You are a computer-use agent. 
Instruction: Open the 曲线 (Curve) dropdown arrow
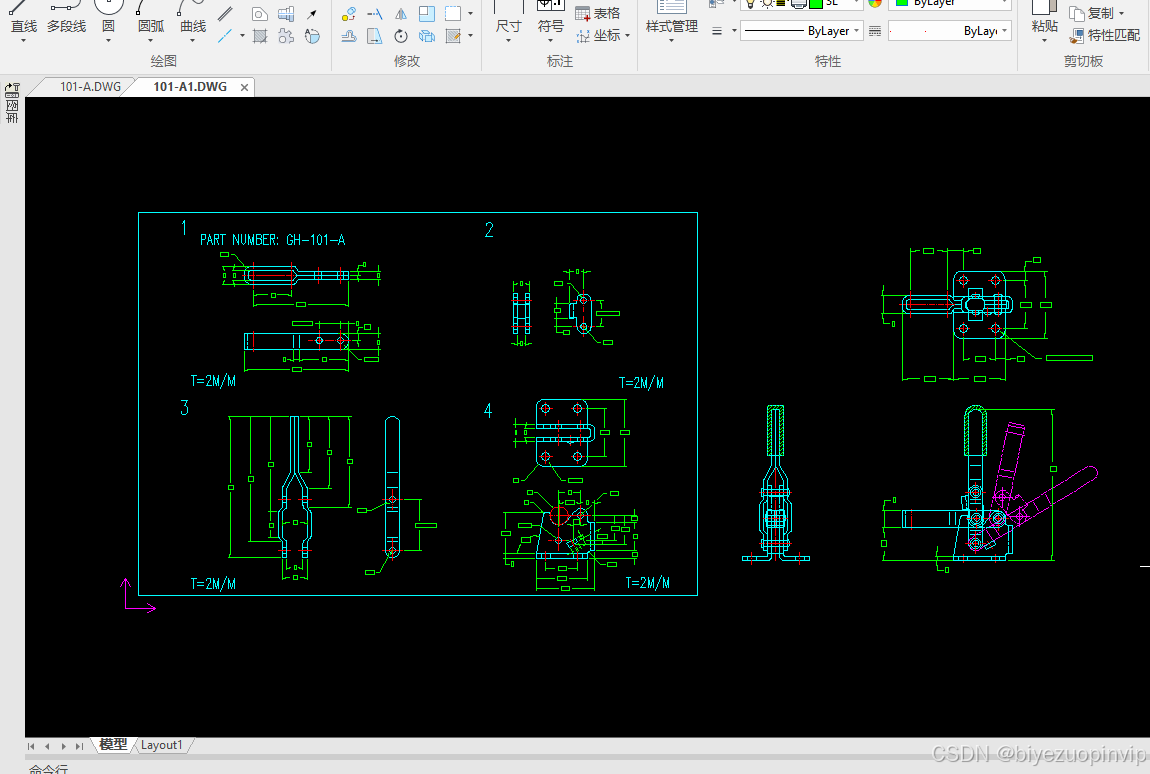[193, 41]
